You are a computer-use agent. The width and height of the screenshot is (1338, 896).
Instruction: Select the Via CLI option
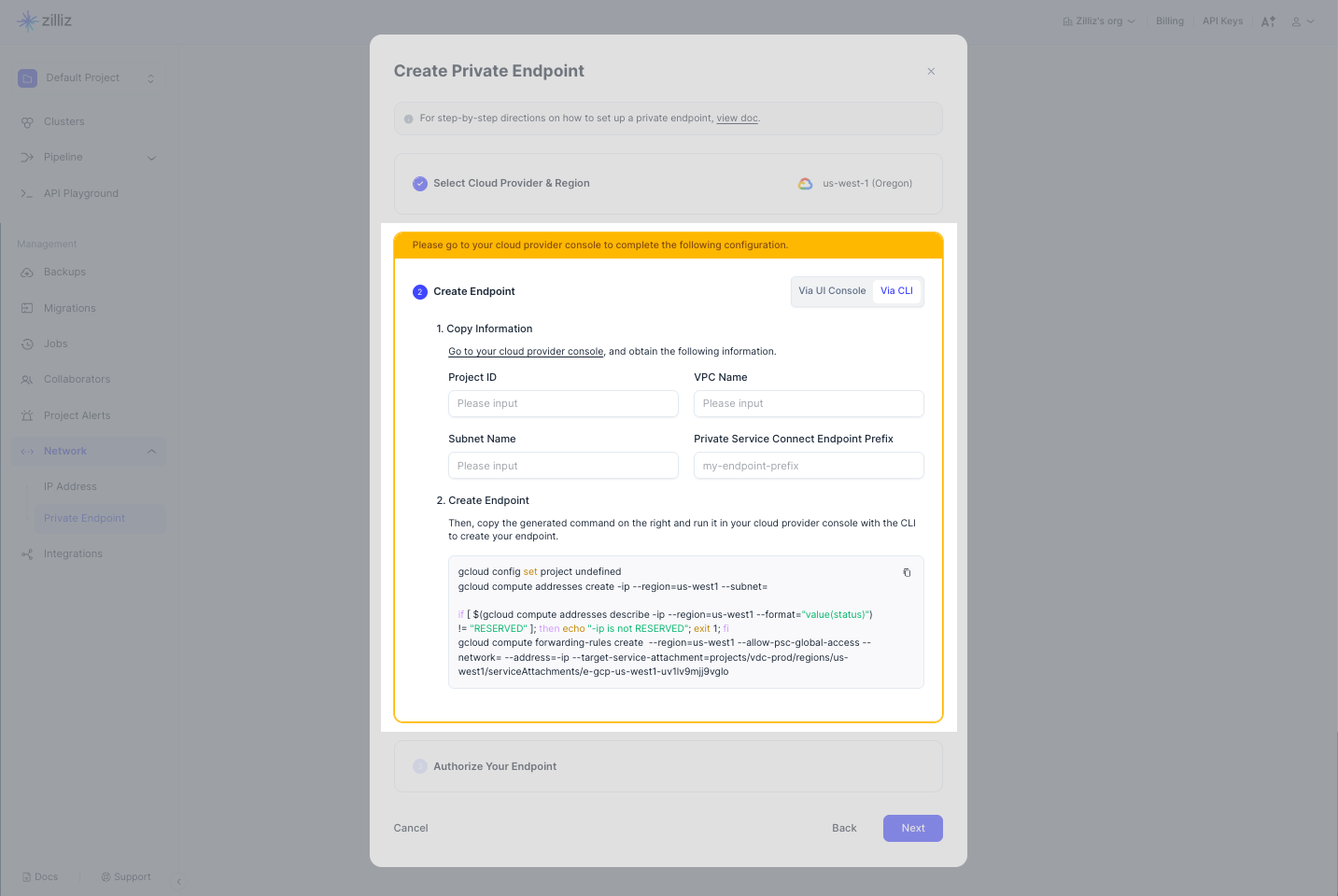pos(896,291)
